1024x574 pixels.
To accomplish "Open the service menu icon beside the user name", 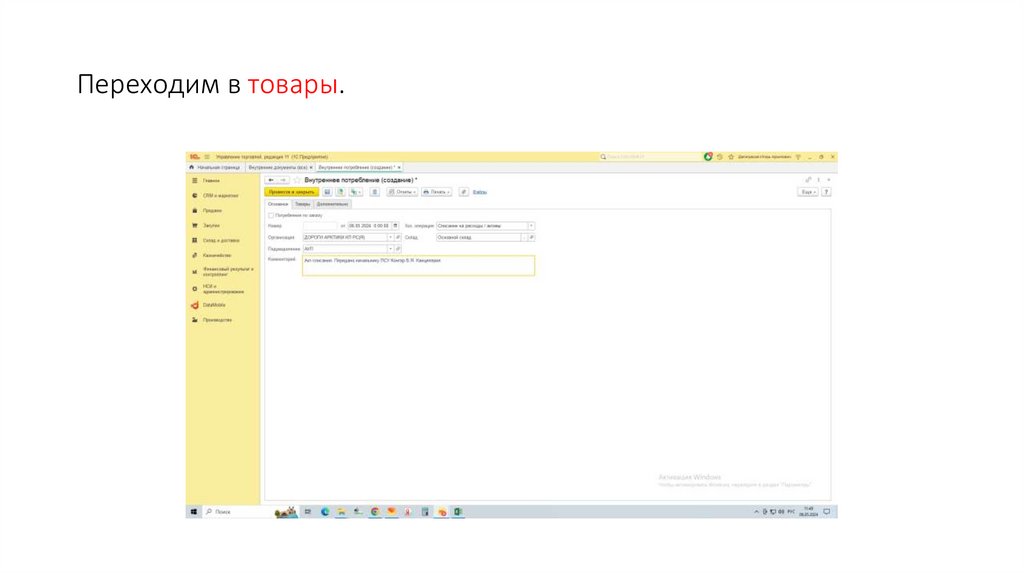I will click(798, 157).
